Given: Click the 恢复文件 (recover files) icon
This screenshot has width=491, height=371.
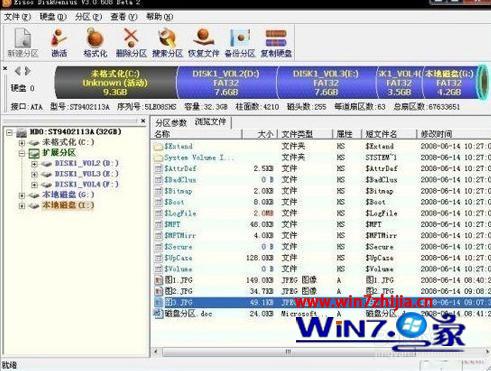Looking at the screenshot, I should point(204,43).
